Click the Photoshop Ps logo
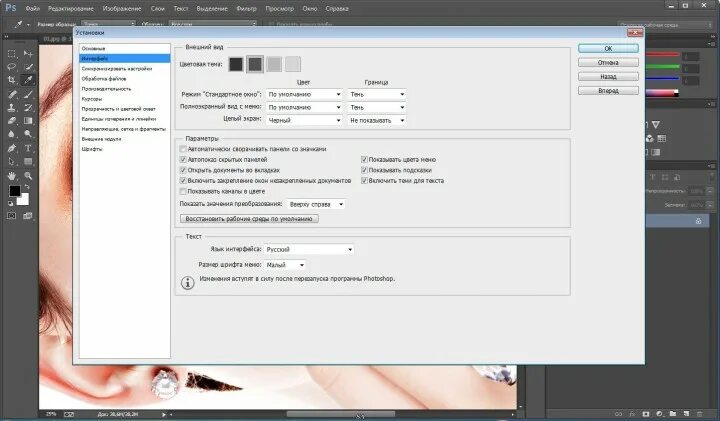Screen dimensions: 720x421 tap(11, 8)
